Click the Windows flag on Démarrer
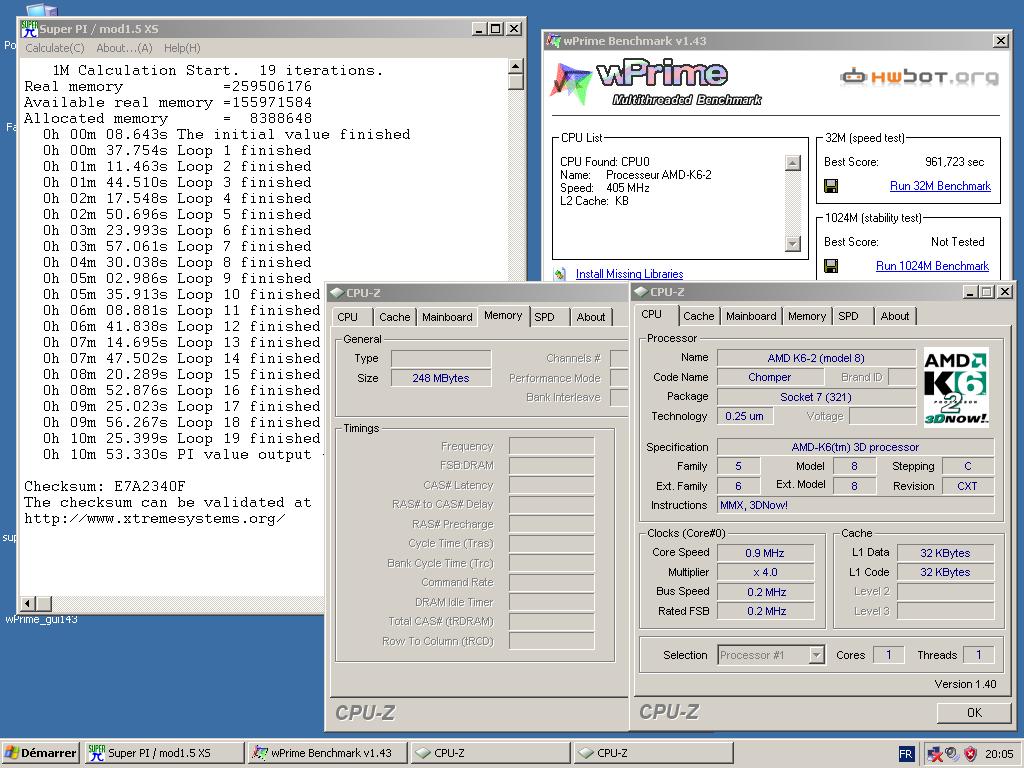The image size is (1024, 768). [12, 752]
